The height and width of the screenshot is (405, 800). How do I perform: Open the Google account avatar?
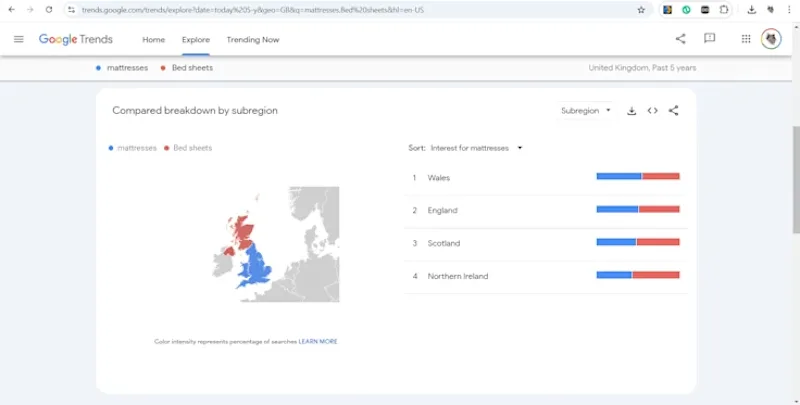(771, 39)
